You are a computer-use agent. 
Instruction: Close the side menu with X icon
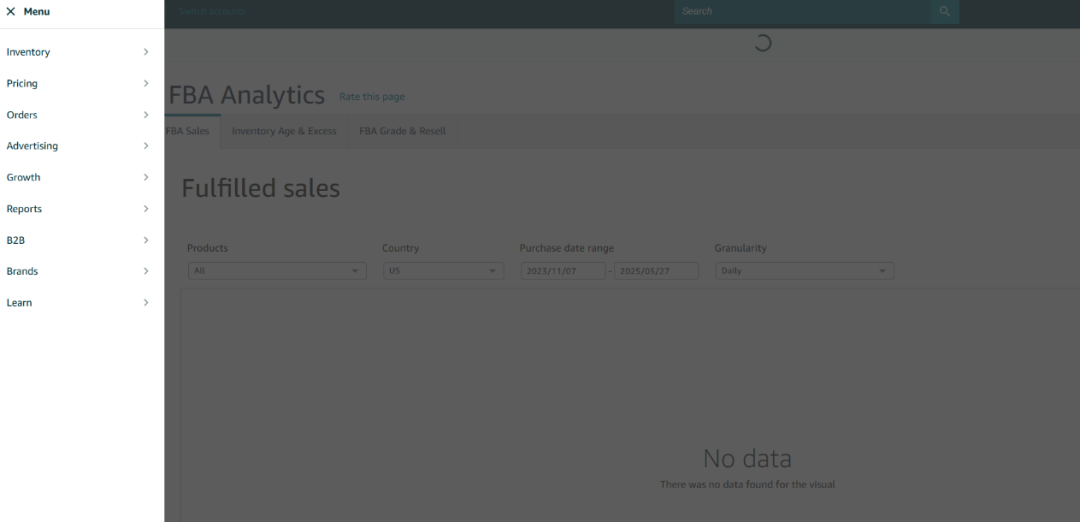pos(11,12)
